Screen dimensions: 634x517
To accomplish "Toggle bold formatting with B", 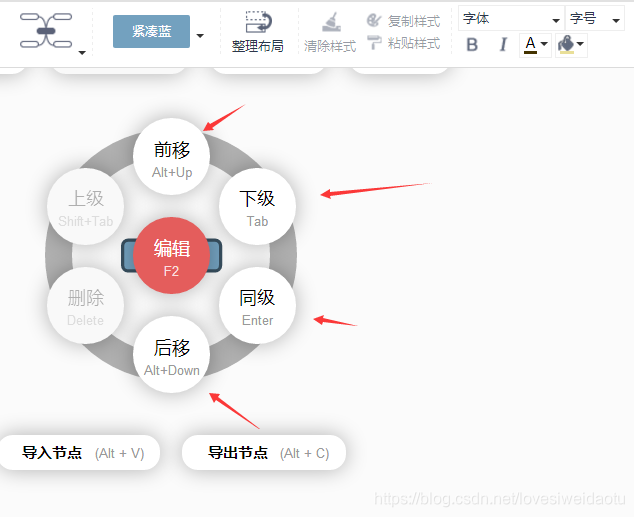I will [x=472, y=44].
